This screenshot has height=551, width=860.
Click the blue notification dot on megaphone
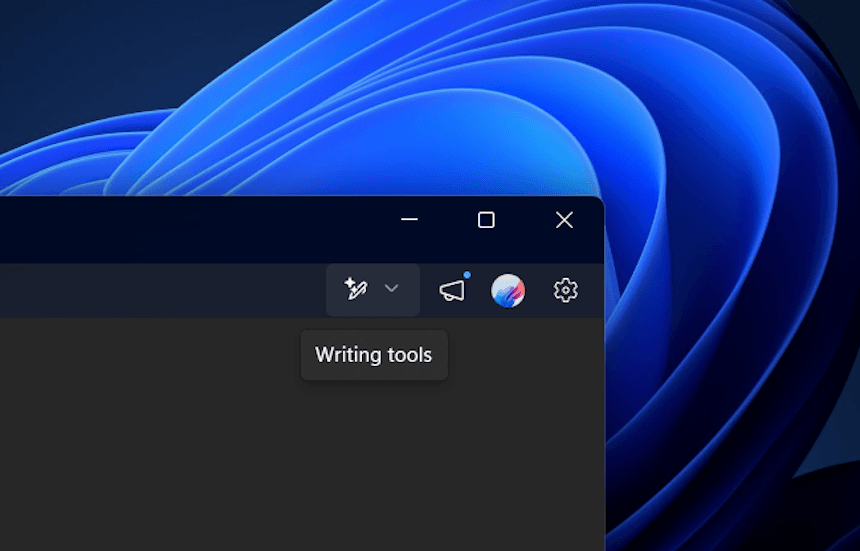click(467, 275)
